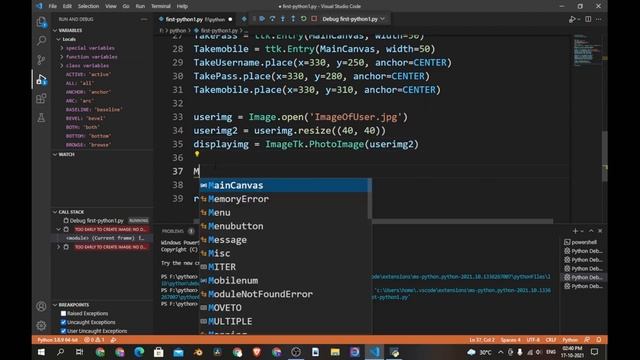Open the Edit menu

[x=67, y=6]
